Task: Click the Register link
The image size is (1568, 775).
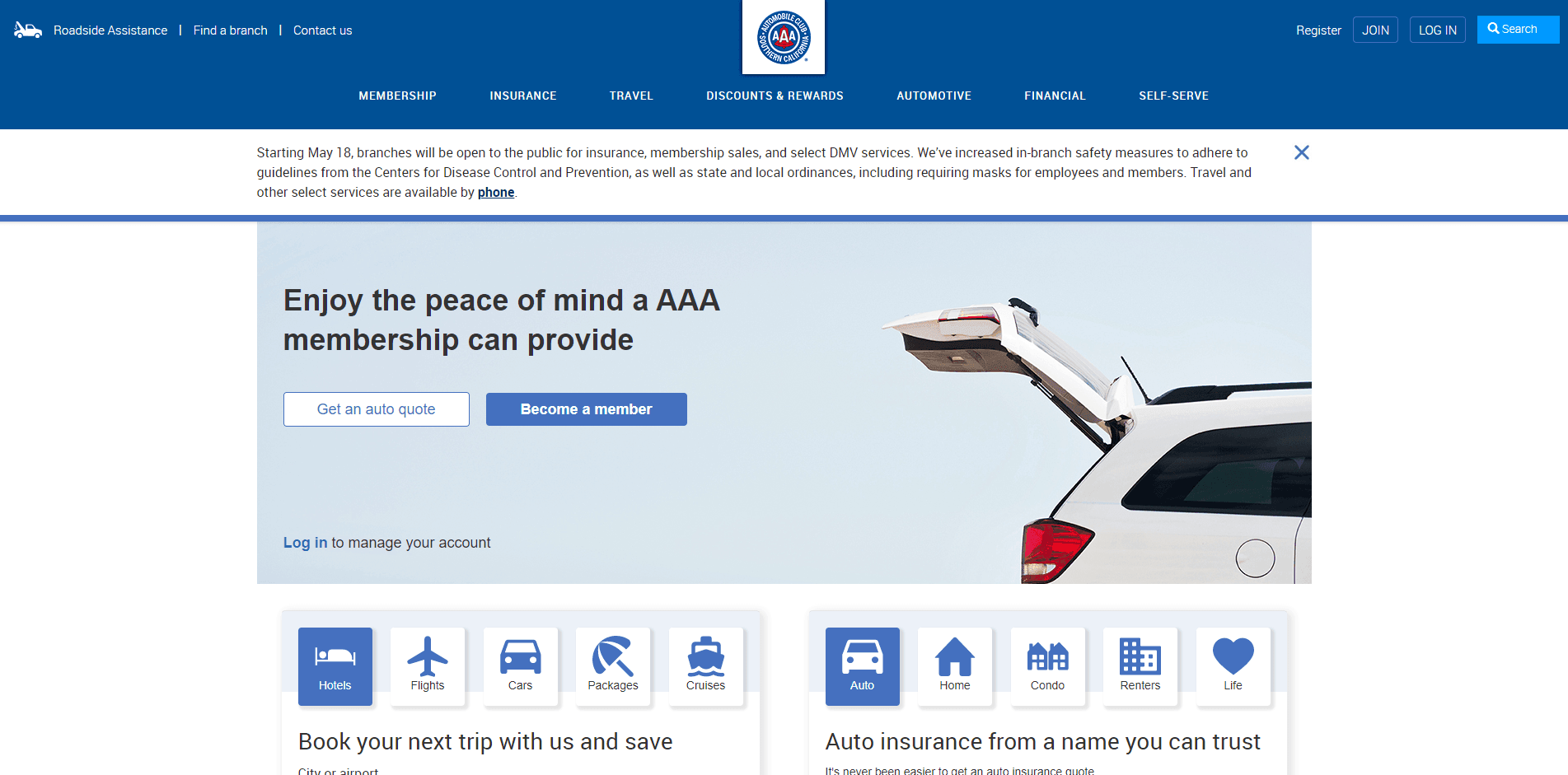Action: point(1318,30)
